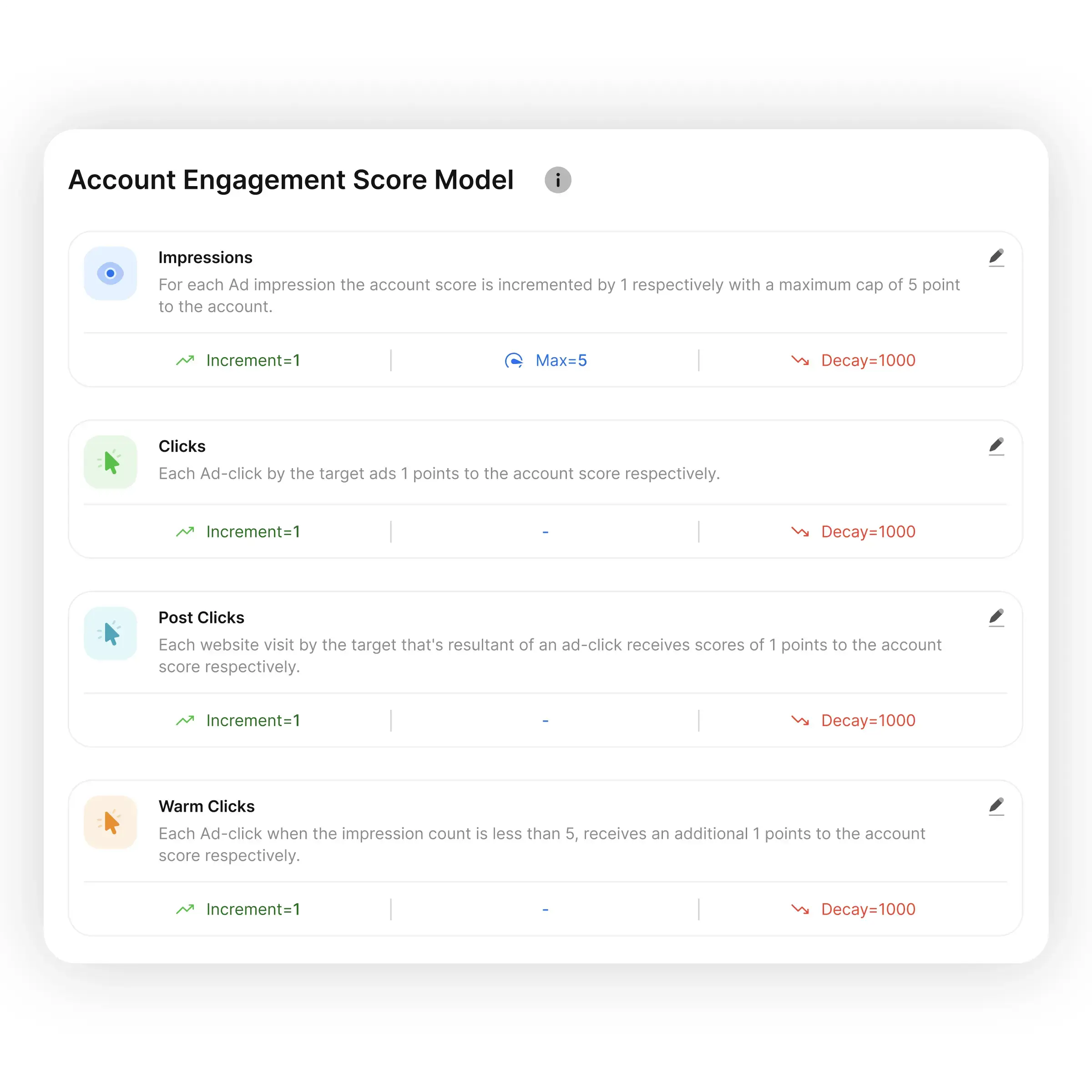
Task: Click Warm Clicks Decay=1000 label
Action: pos(868,909)
